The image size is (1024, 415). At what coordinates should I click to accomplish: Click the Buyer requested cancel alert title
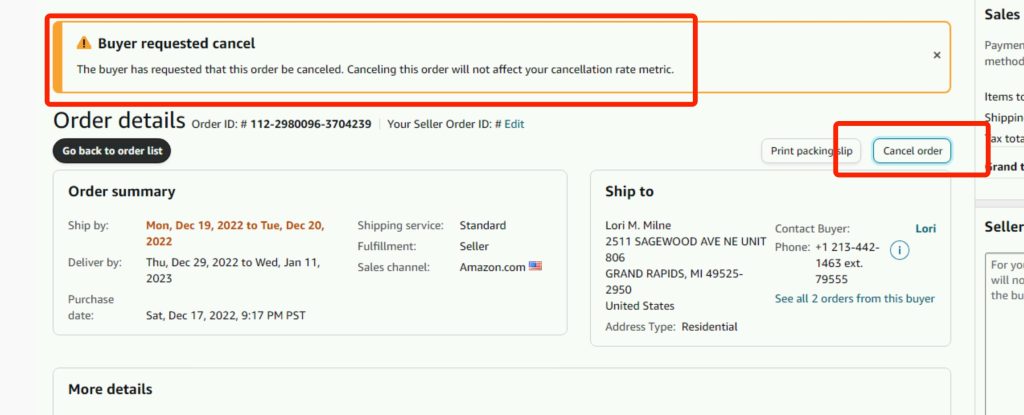(176, 44)
